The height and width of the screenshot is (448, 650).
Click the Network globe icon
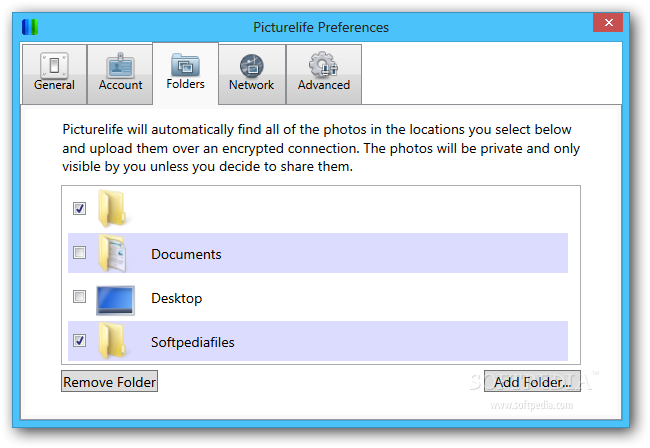[x=252, y=65]
